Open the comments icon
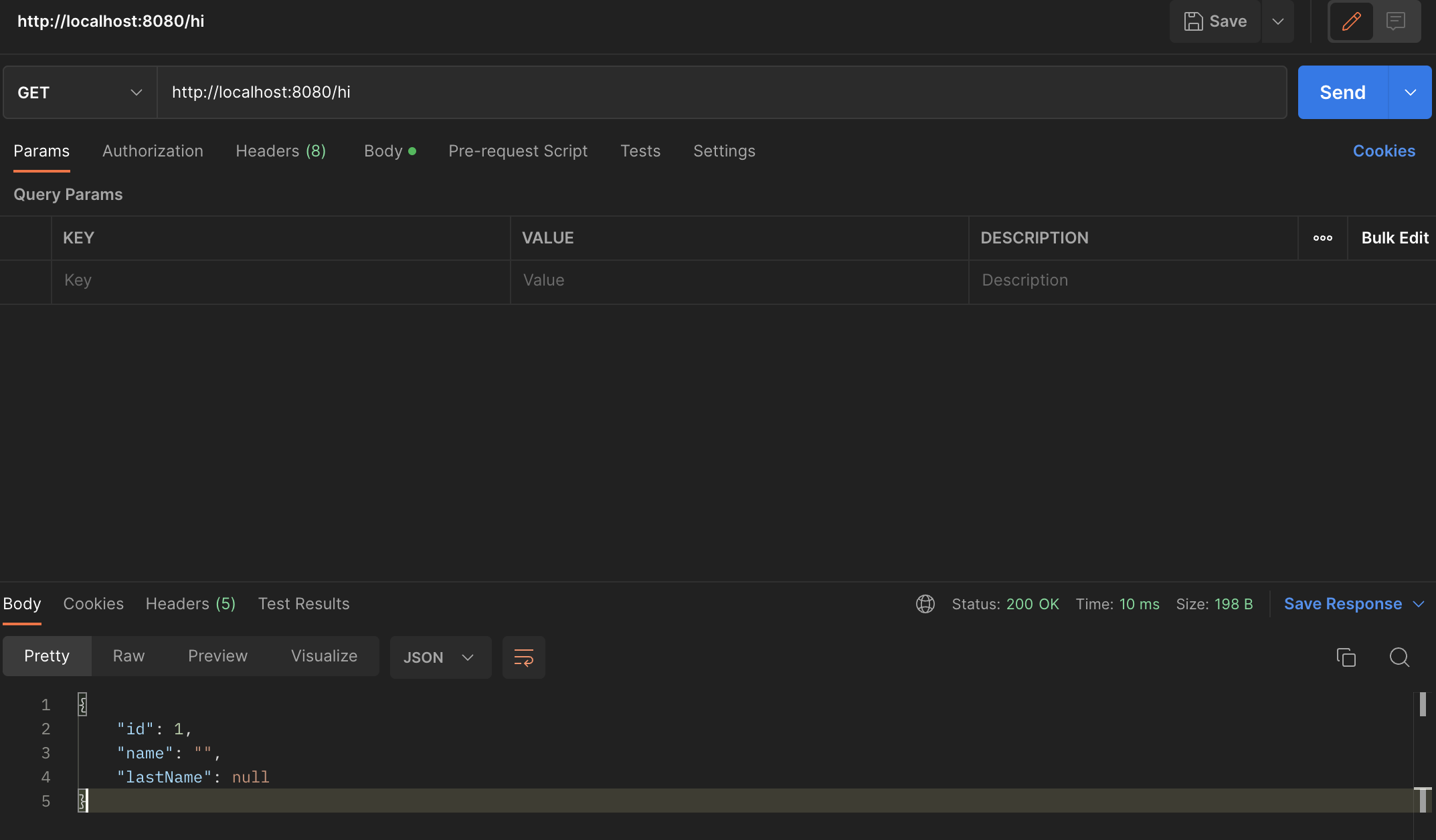The height and width of the screenshot is (840, 1436). pos(1395,21)
